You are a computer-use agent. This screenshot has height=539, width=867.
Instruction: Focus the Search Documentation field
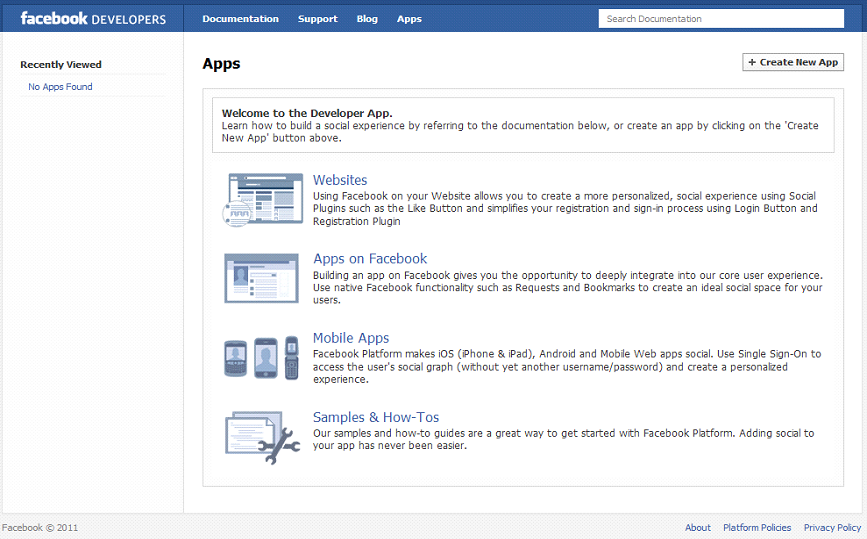(721, 18)
